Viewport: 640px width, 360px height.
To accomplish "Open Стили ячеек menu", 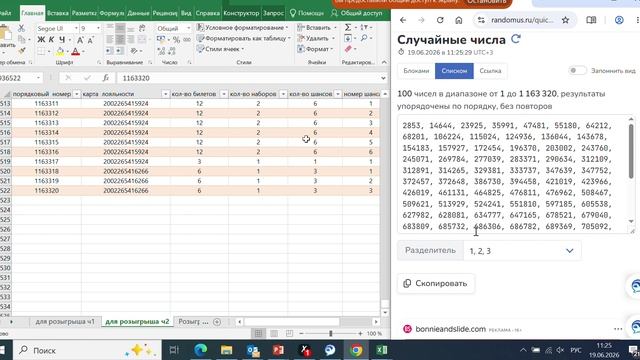I will click(x=221, y=49).
